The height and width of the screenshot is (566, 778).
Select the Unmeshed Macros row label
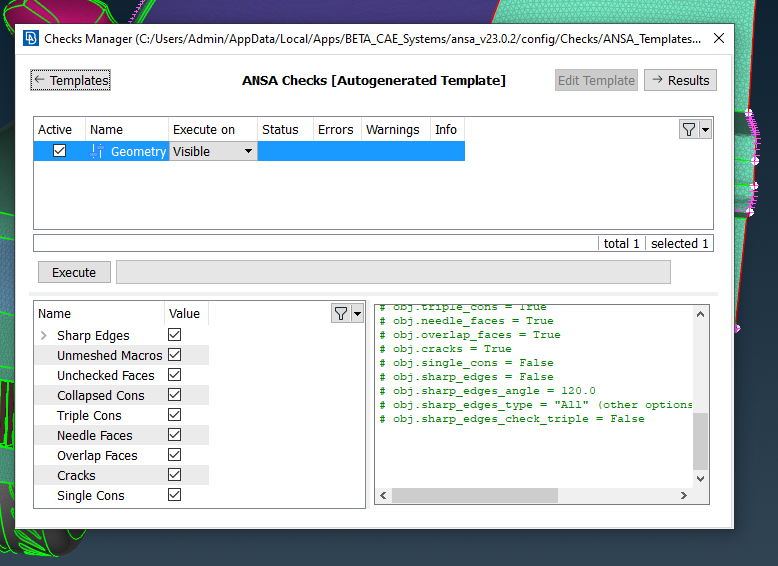110,356
